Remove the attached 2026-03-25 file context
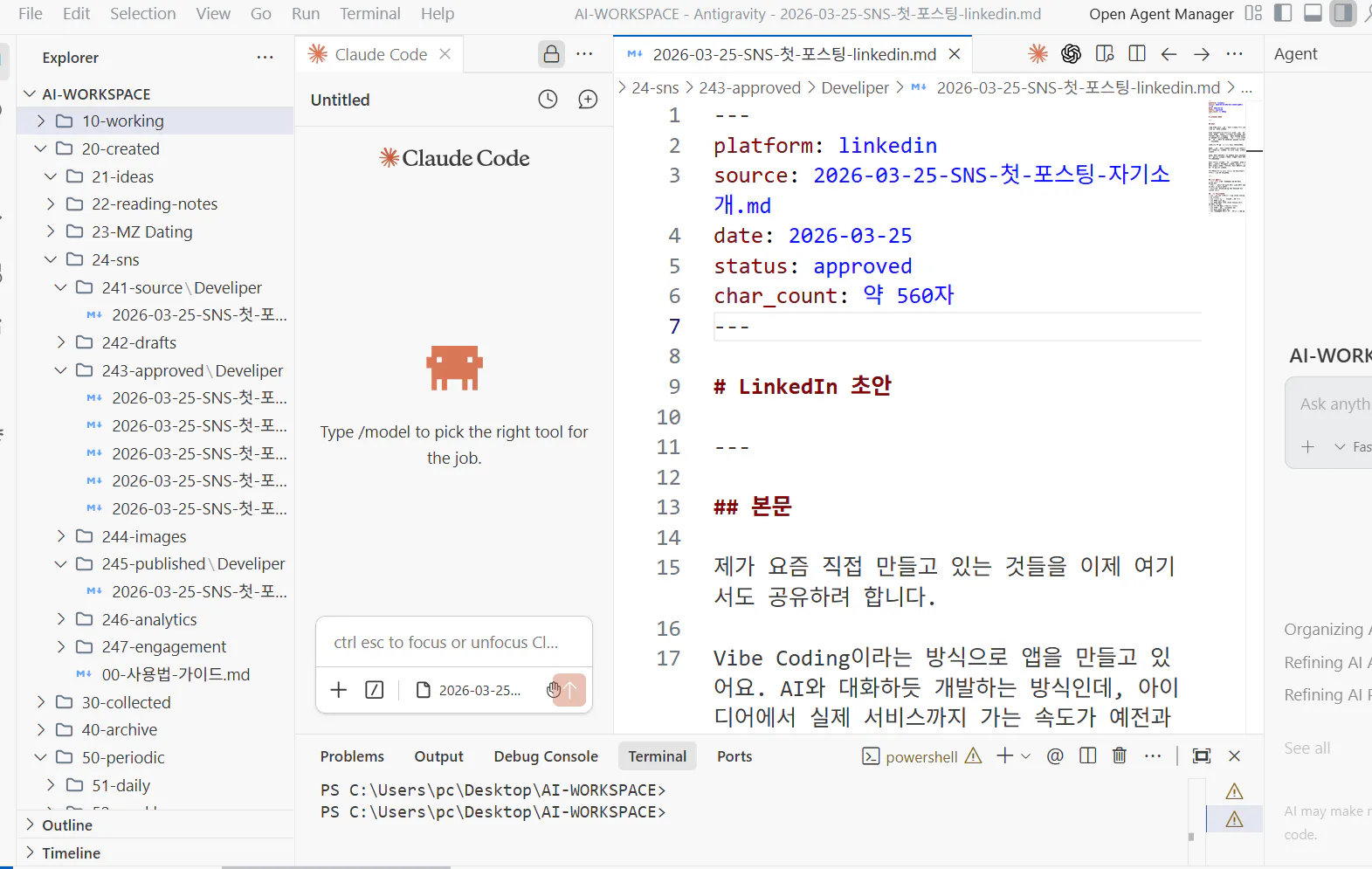 (470, 690)
